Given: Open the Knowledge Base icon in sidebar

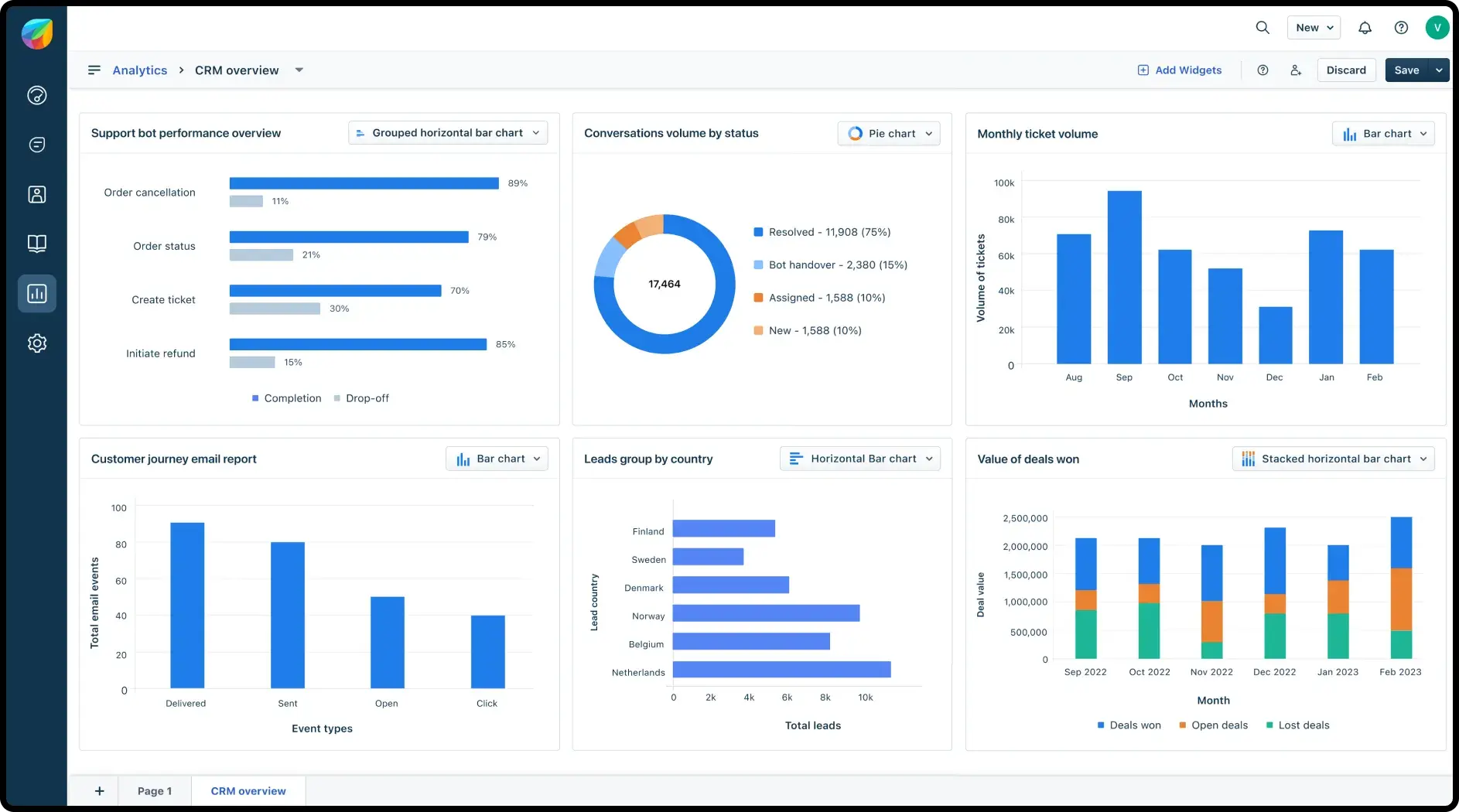Looking at the screenshot, I should click(x=36, y=244).
